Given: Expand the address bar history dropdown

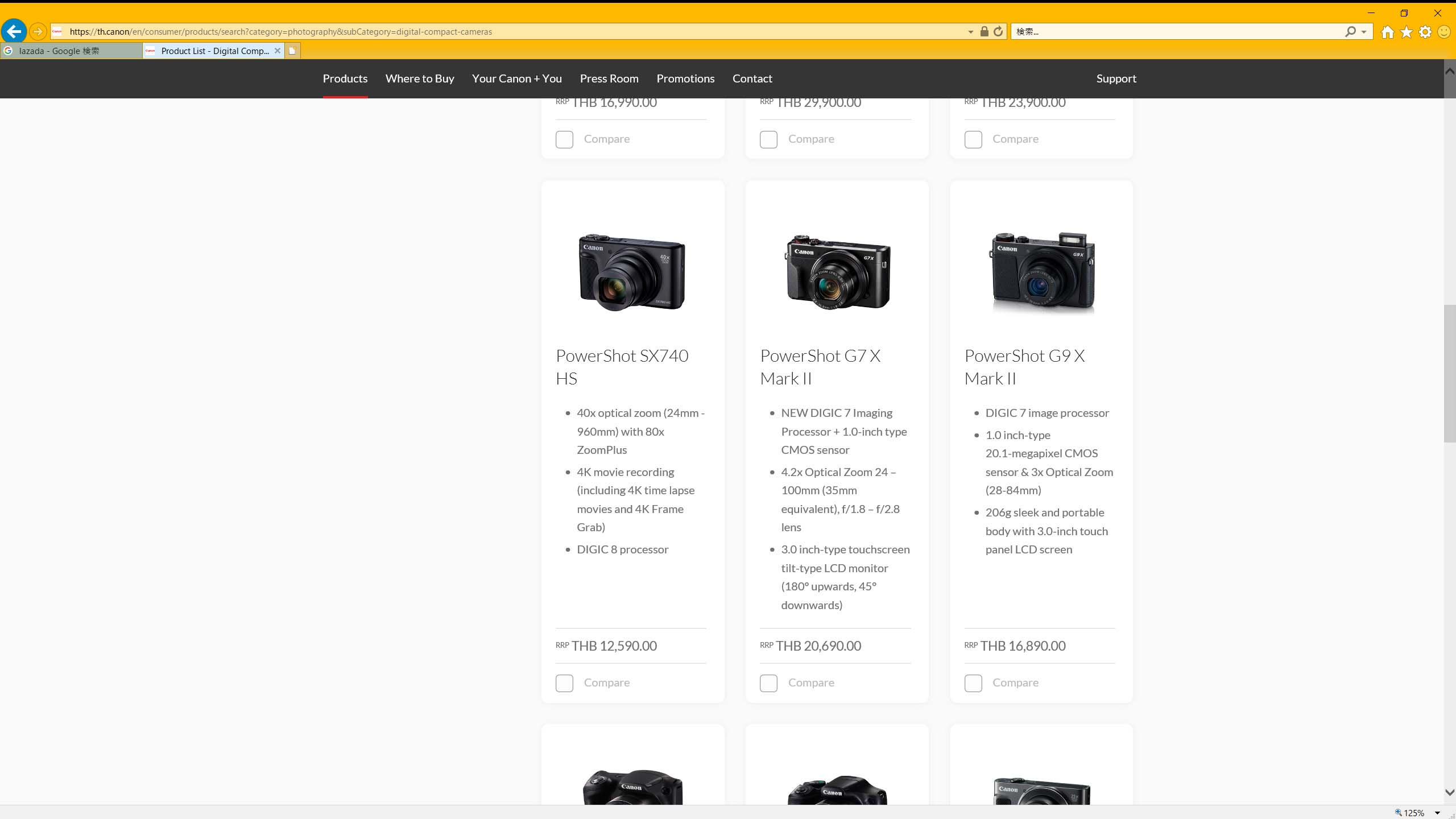Looking at the screenshot, I should coord(971,32).
